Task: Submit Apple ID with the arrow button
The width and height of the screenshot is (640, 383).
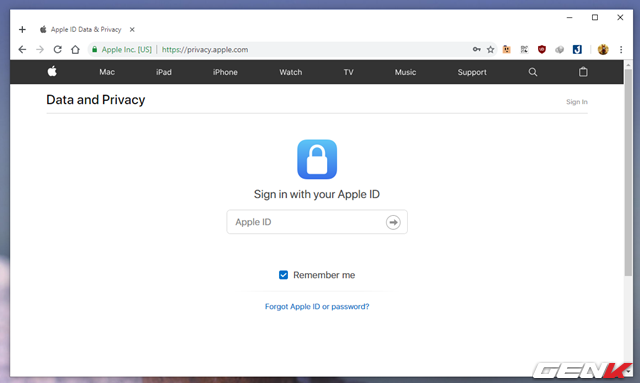Action: coord(393,222)
